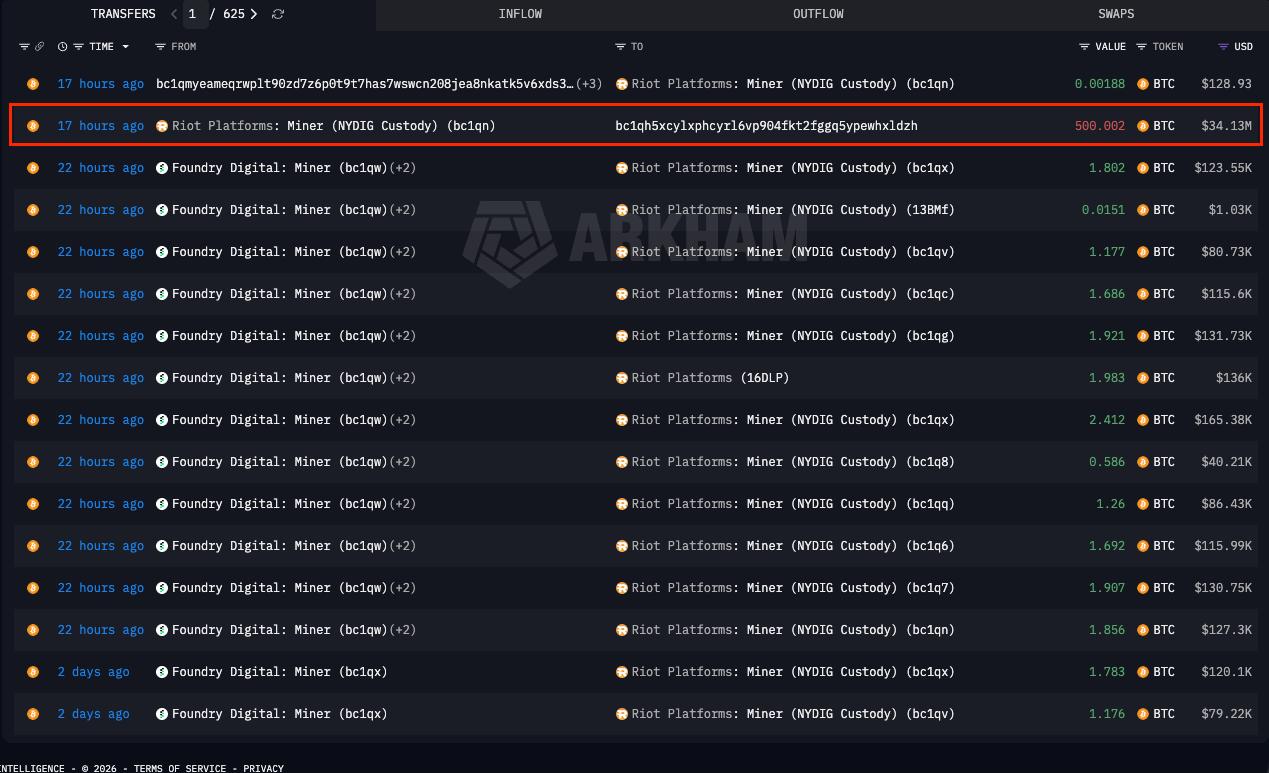1269x773 pixels.
Task: Click link icon in table header
Action: click(x=39, y=47)
